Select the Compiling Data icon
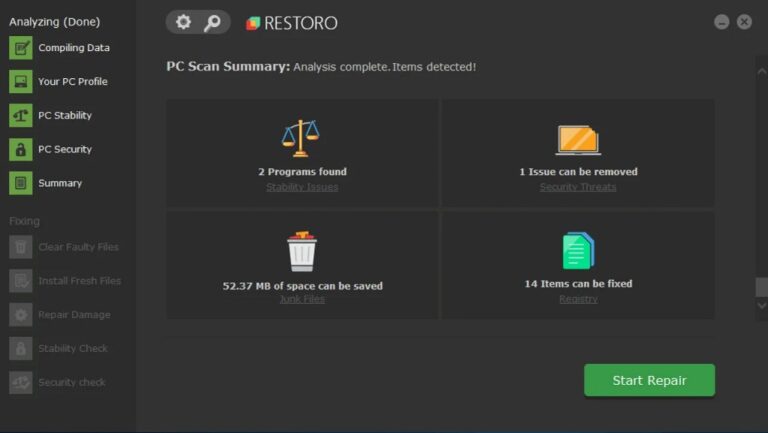This screenshot has height=433, width=768. point(21,48)
